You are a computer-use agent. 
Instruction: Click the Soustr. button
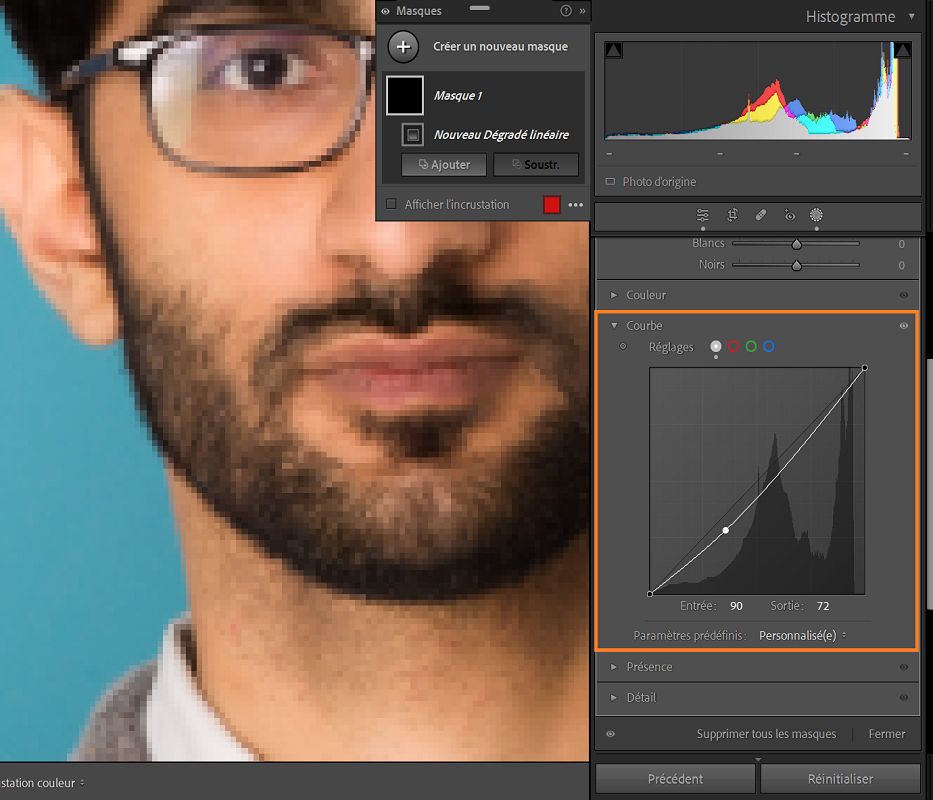536,164
